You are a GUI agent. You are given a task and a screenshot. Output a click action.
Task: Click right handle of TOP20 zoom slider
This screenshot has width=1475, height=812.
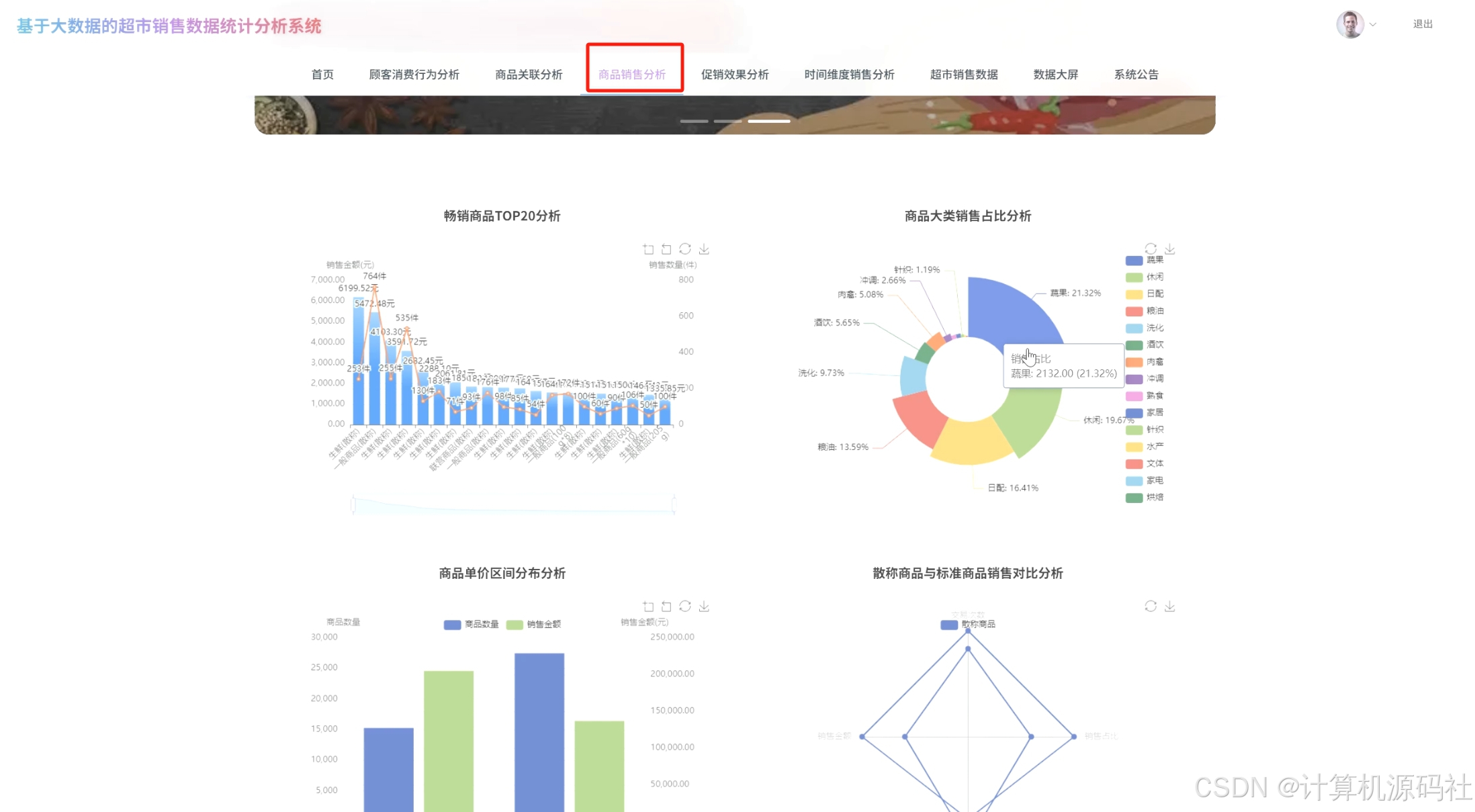pos(673,504)
